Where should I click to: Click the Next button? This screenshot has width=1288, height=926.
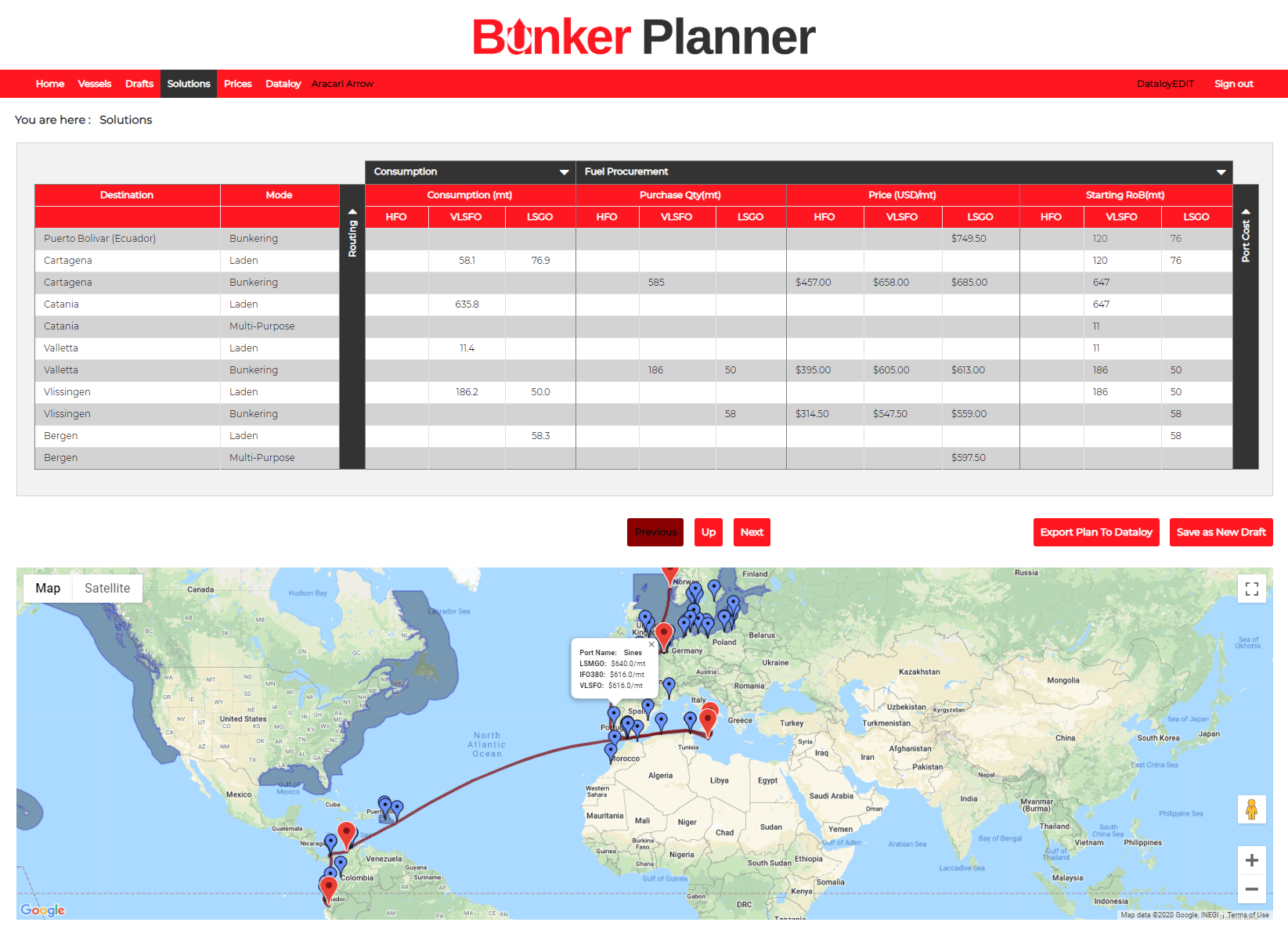[x=752, y=532]
